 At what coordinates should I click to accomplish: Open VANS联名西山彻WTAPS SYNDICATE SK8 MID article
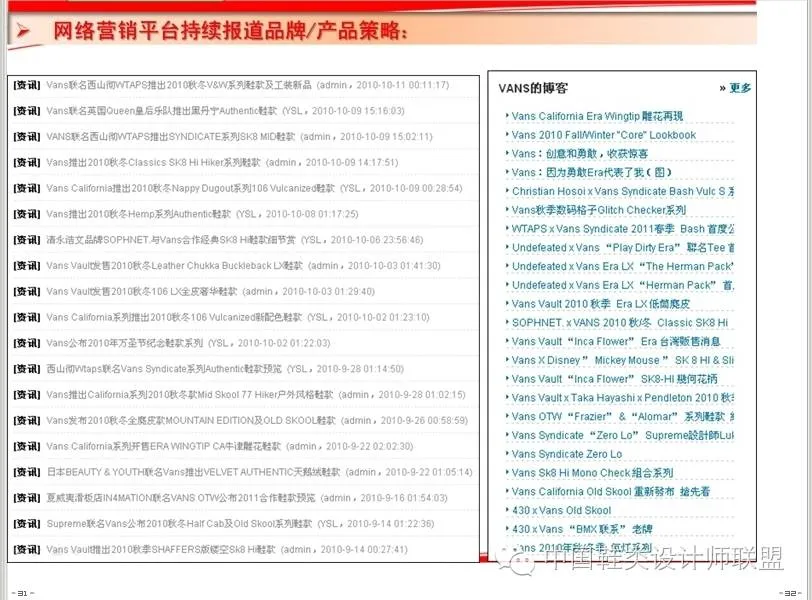click(170, 137)
